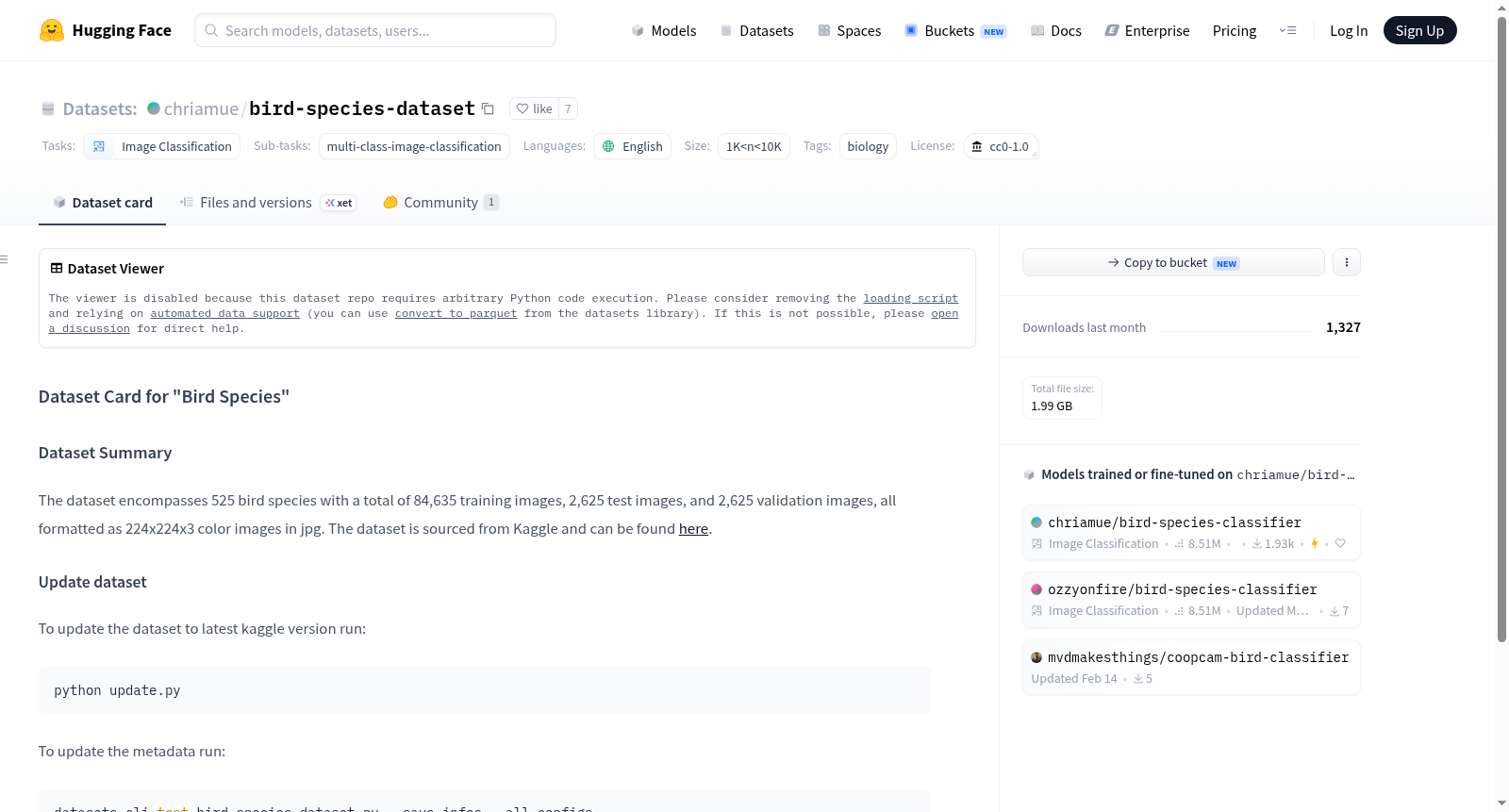1509x812 pixels.
Task: Click the mvdmakesthings avatar icon
Action: 1036,657
